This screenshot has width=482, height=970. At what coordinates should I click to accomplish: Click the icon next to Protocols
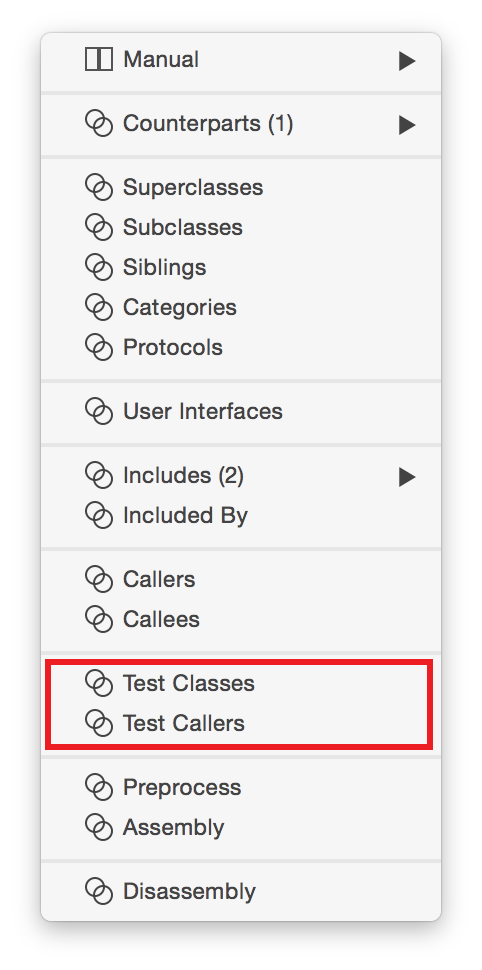pyautogui.click(x=99, y=348)
